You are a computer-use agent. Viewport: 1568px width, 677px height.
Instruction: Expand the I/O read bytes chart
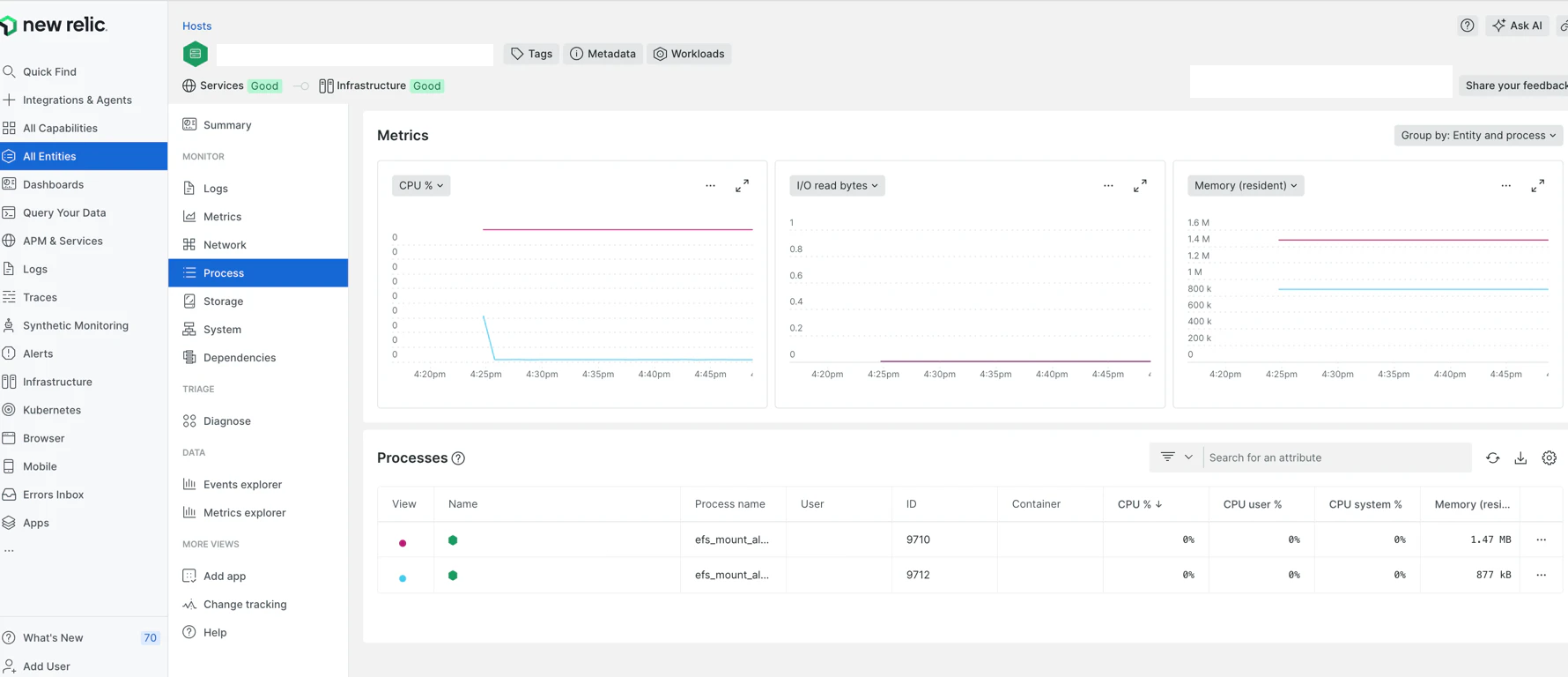1140,186
